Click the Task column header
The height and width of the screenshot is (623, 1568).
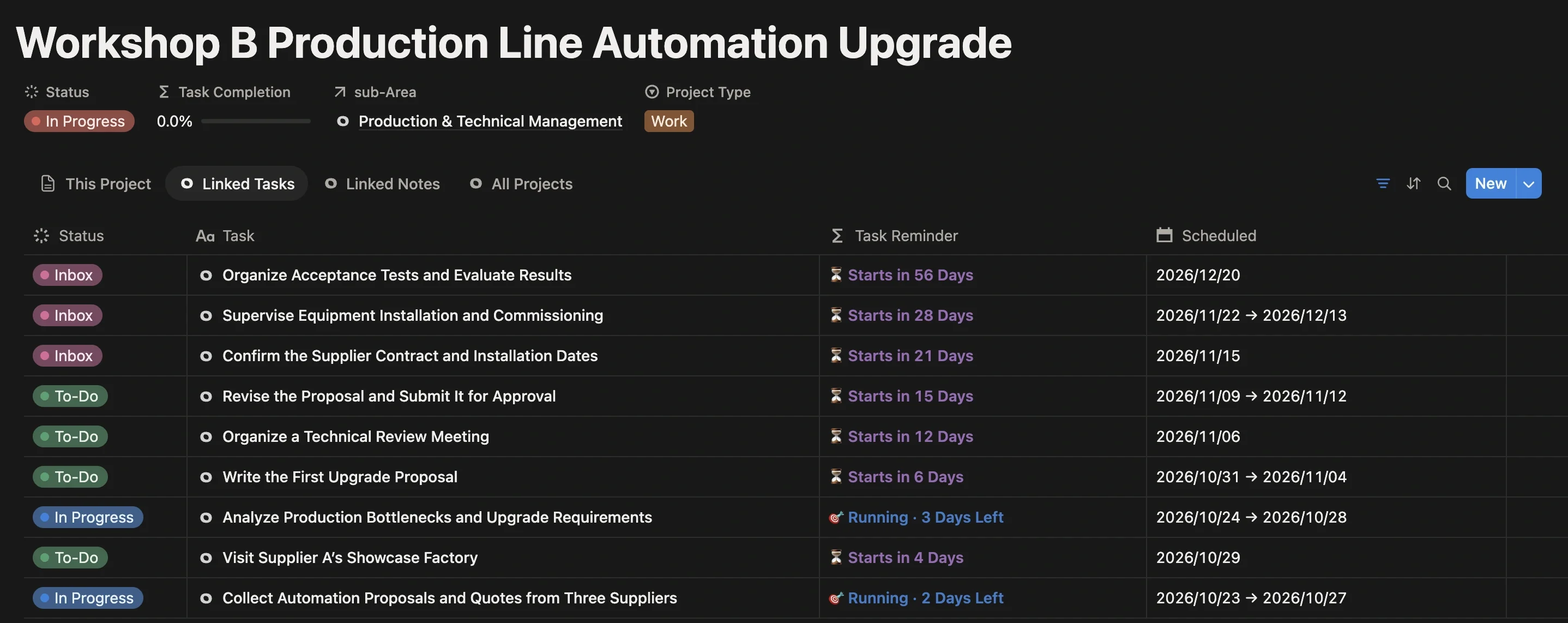point(225,236)
